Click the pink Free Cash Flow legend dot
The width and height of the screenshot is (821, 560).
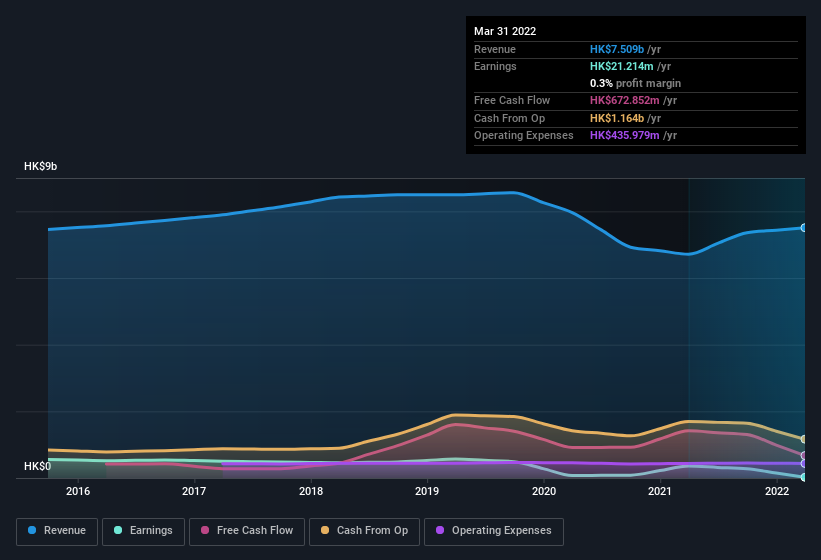(206, 530)
